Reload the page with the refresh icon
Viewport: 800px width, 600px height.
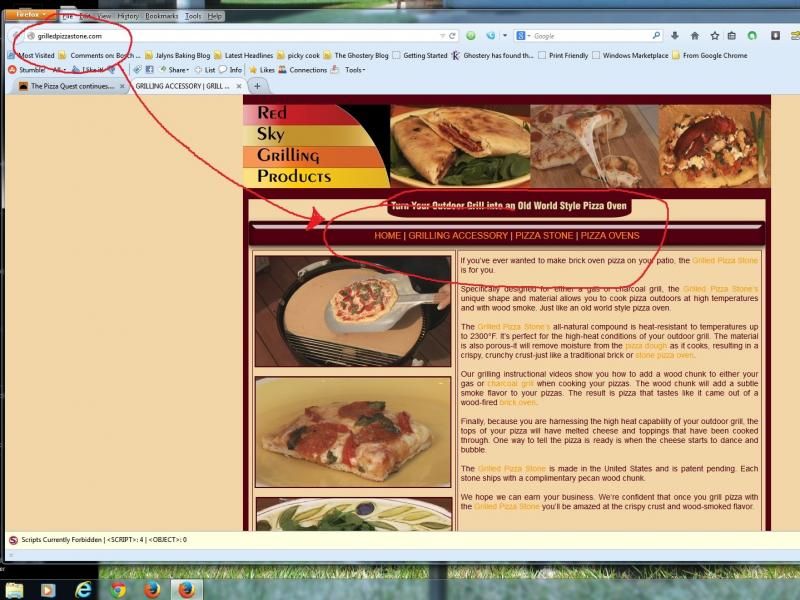coord(452,36)
